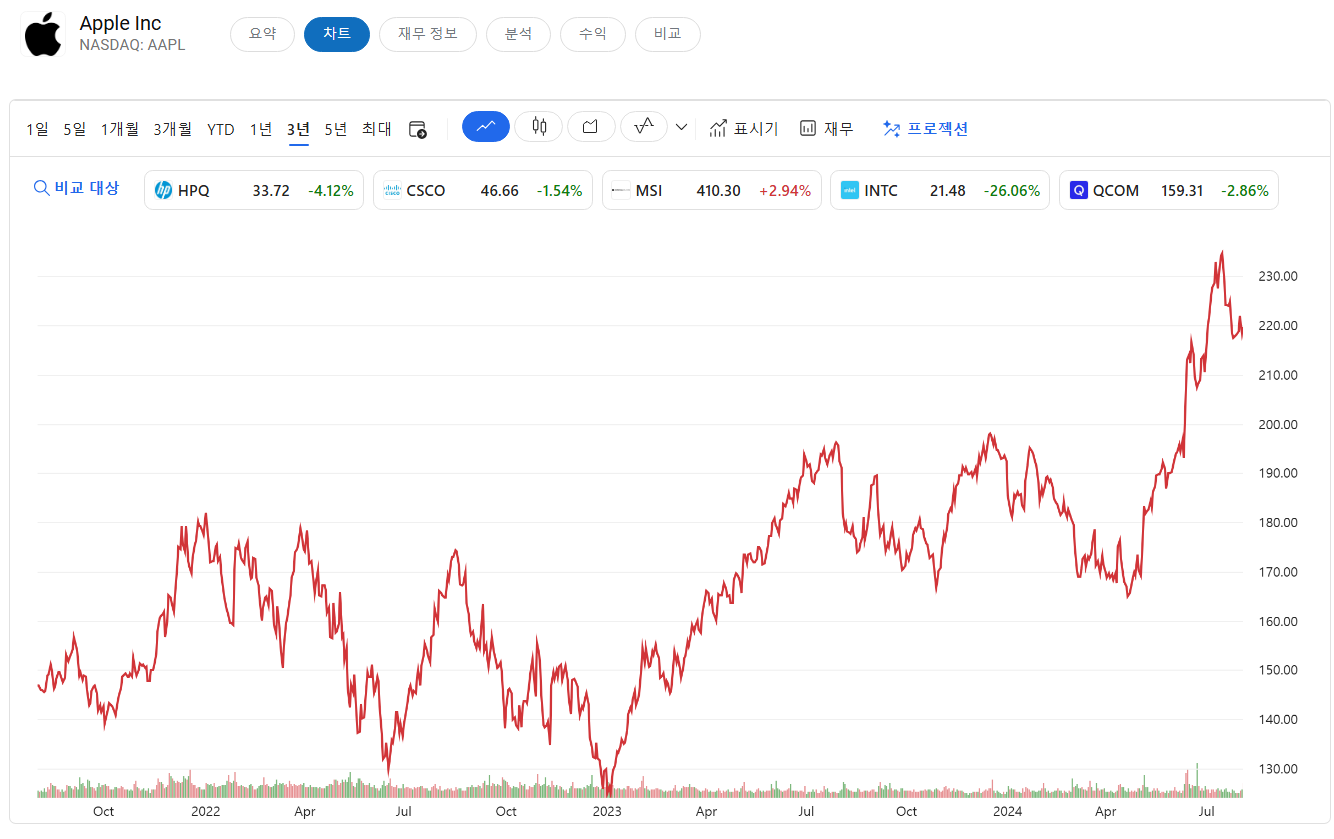Click the 200.00 price axis label
The height and width of the screenshot is (839, 1334).
click(1277, 424)
